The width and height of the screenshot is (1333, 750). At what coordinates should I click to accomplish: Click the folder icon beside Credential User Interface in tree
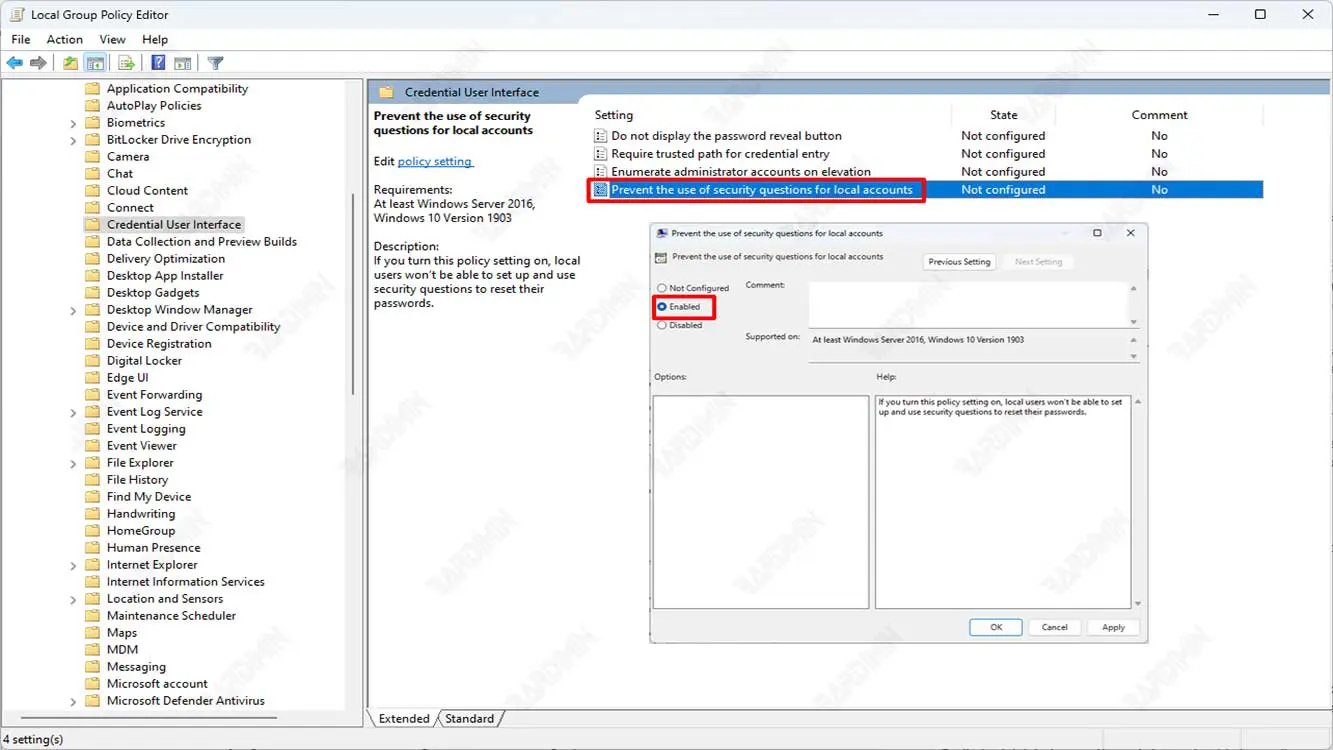(x=92, y=225)
